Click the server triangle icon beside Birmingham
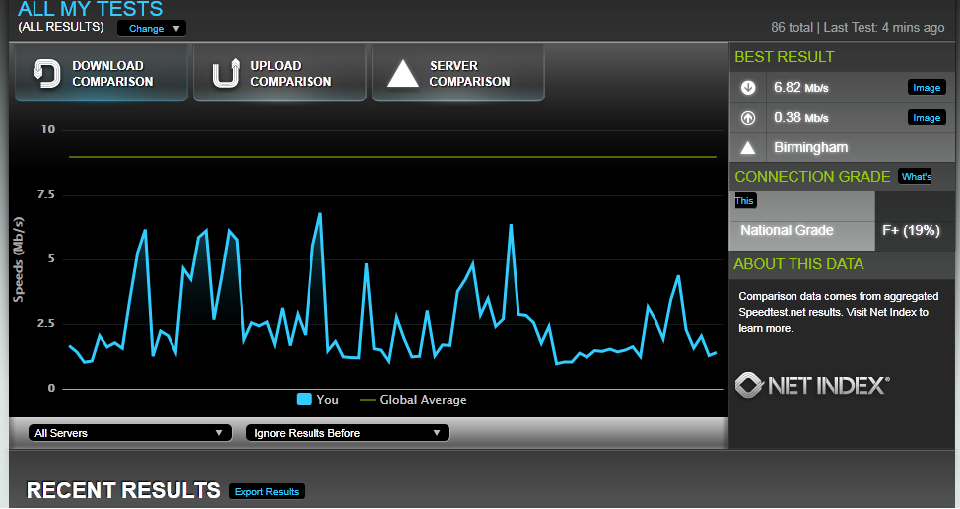Viewport: 960px width, 509px height. click(747, 148)
